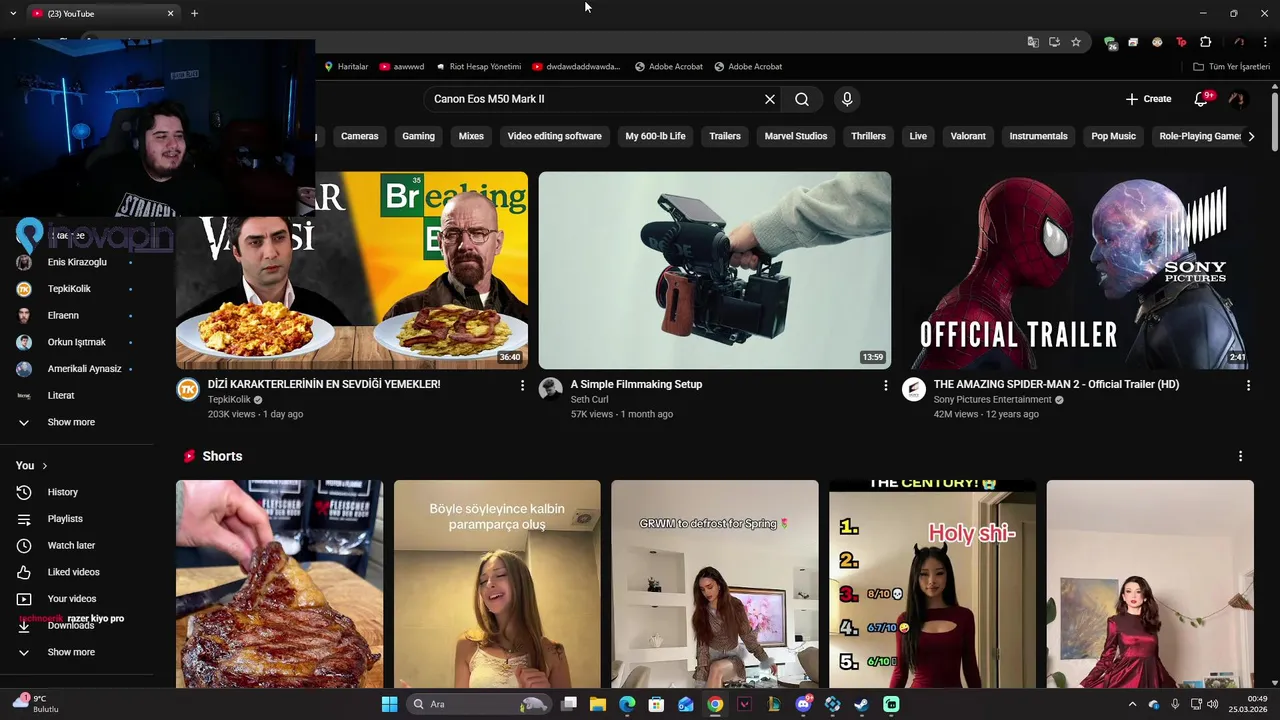The width and height of the screenshot is (1280, 720).
Task: Close the YouTube browser tab
Action: click(x=170, y=13)
